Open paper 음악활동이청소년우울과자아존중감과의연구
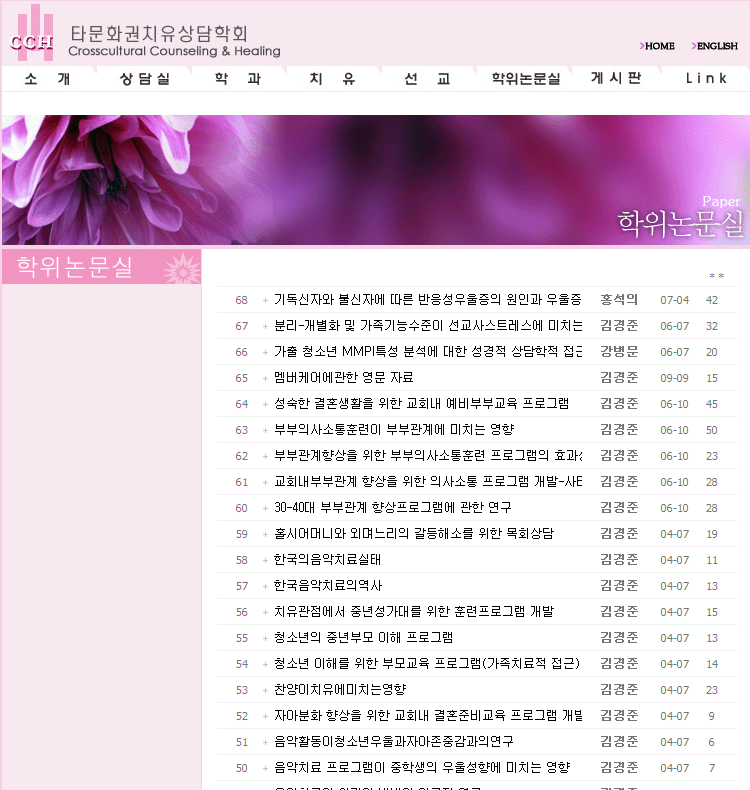The height and width of the screenshot is (790, 750). pos(394,742)
